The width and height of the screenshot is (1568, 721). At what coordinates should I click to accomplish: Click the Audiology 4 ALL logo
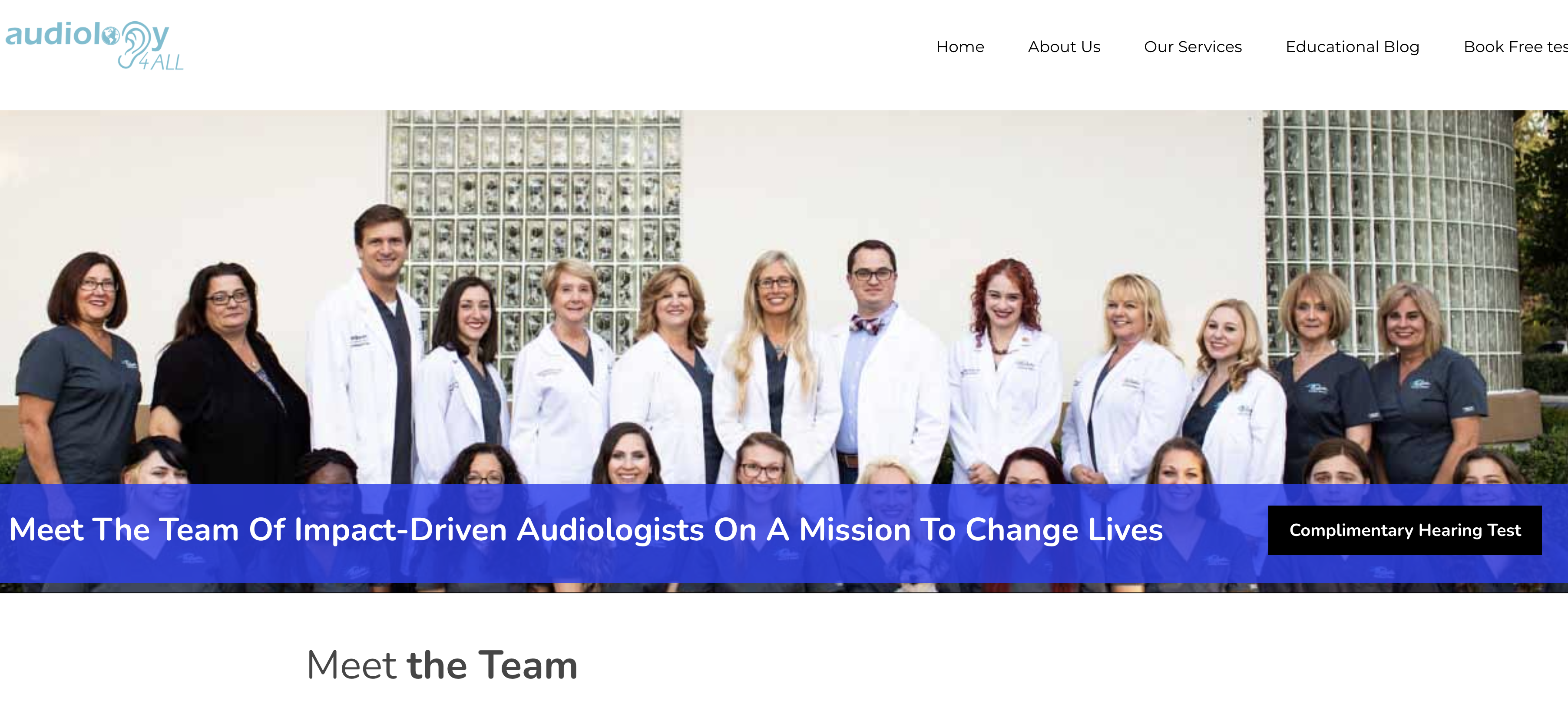tap(94, 46)
